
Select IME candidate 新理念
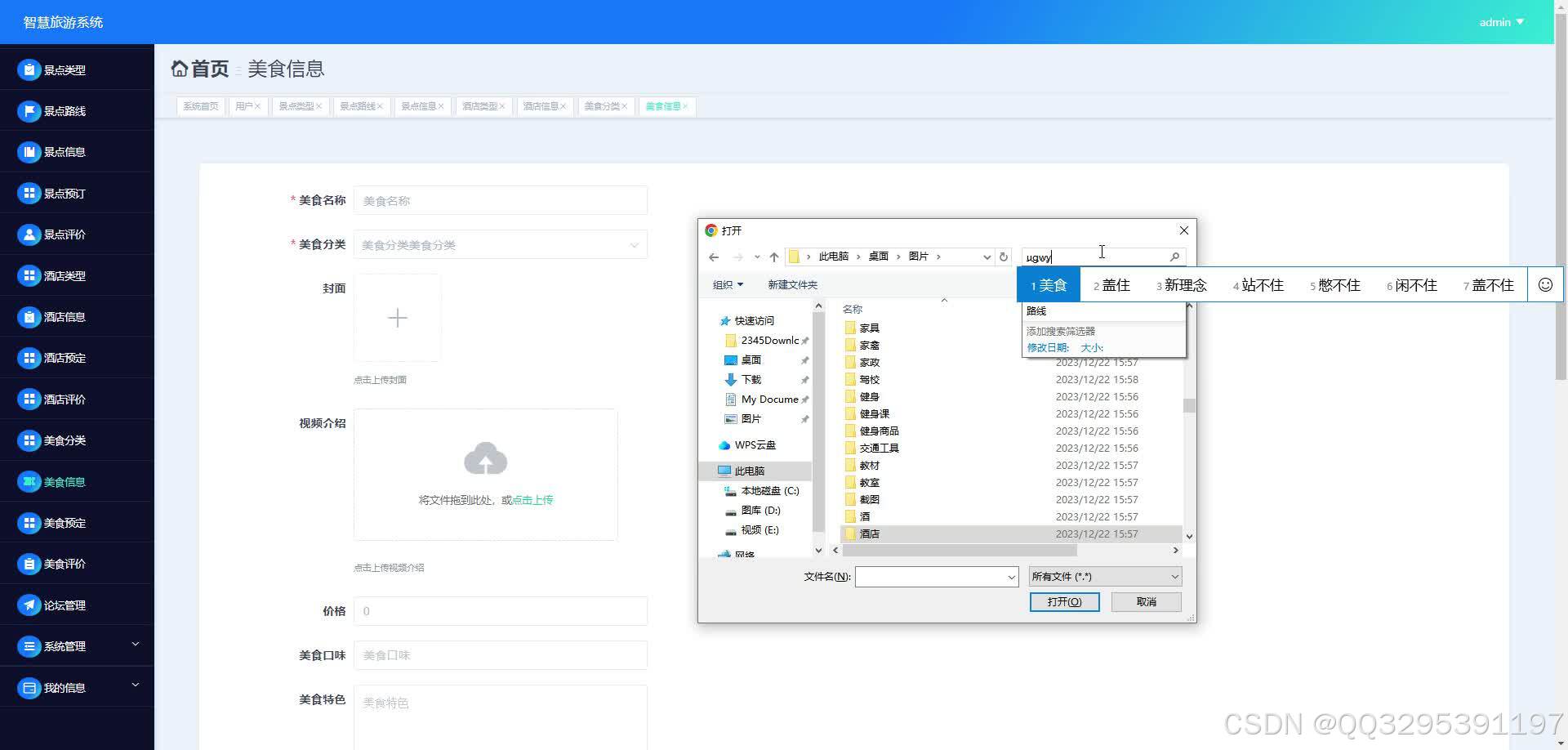[x=1181, y=285]
